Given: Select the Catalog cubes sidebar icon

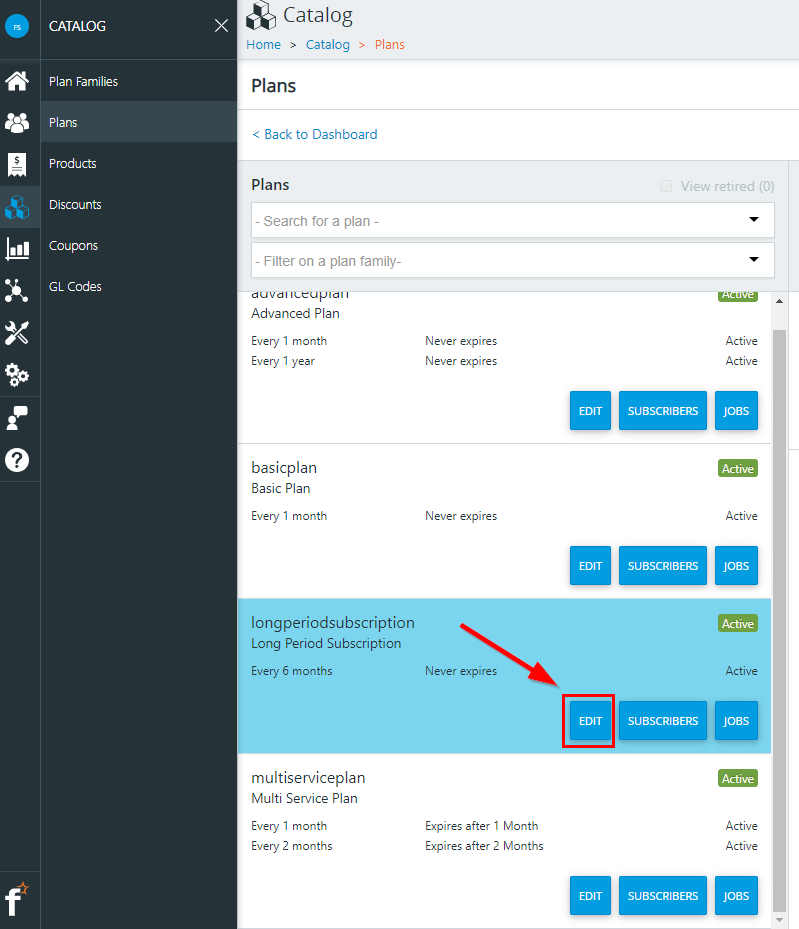Looking at the screenshot, I should coord(17,207).
